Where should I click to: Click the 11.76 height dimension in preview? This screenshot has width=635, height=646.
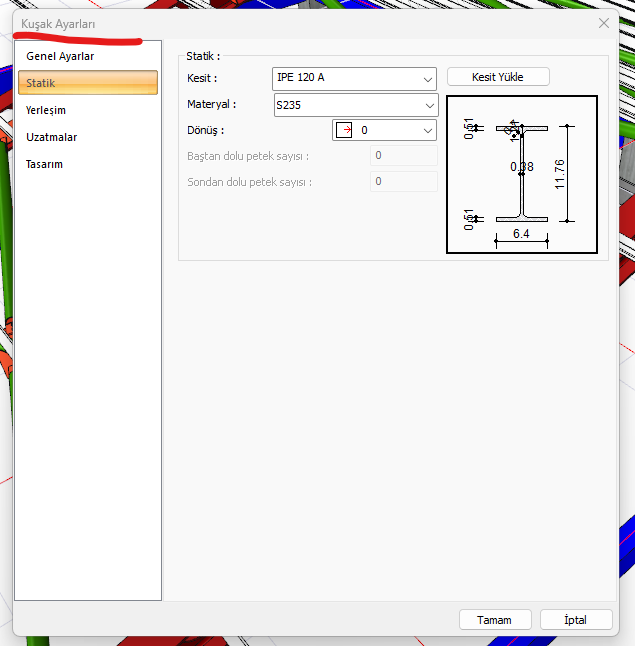click(560, 174)
